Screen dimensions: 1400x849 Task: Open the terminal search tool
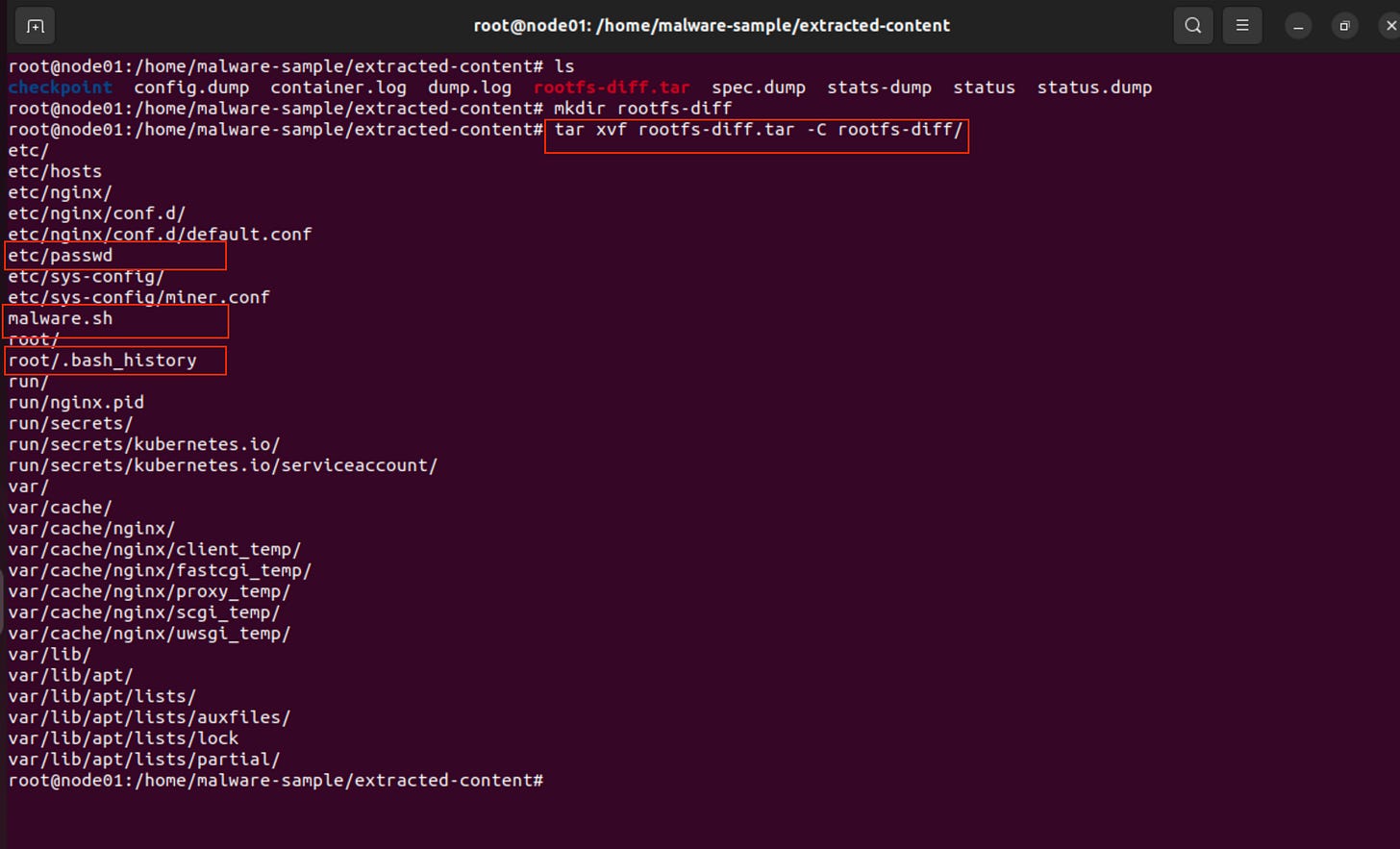(x=1192, y=26)
